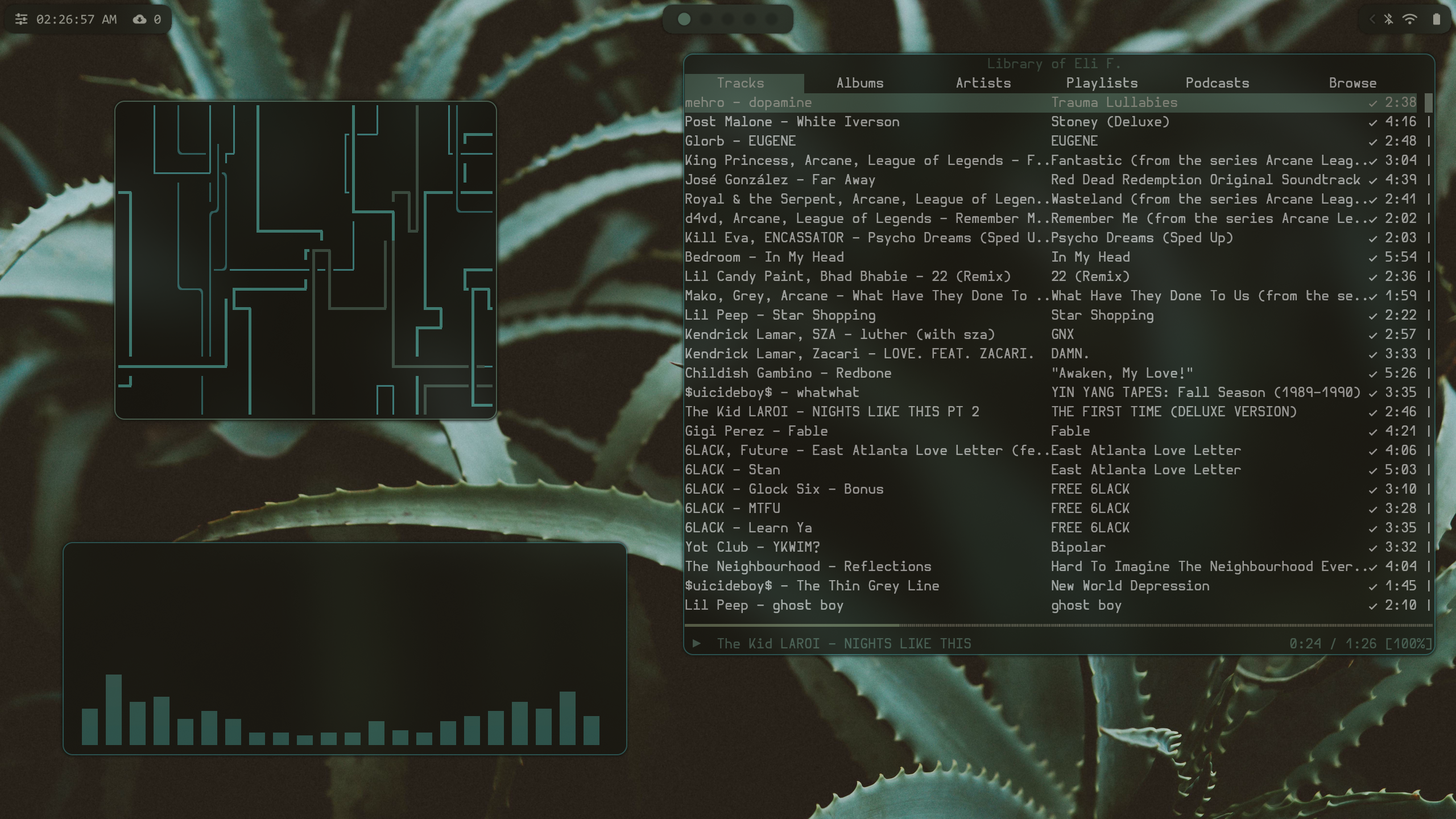Open the sliders settings icon beside clock
Image resolution: width=1456 pixels, height=819 pixels.
coord(21,19)
